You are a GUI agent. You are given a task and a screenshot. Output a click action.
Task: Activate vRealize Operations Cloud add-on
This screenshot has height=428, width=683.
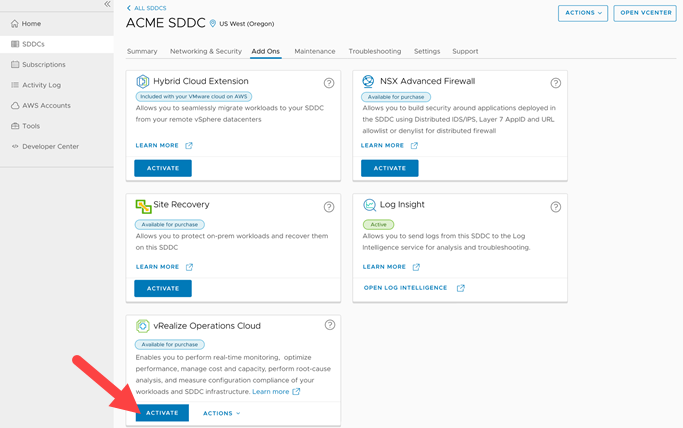[162, 413]
